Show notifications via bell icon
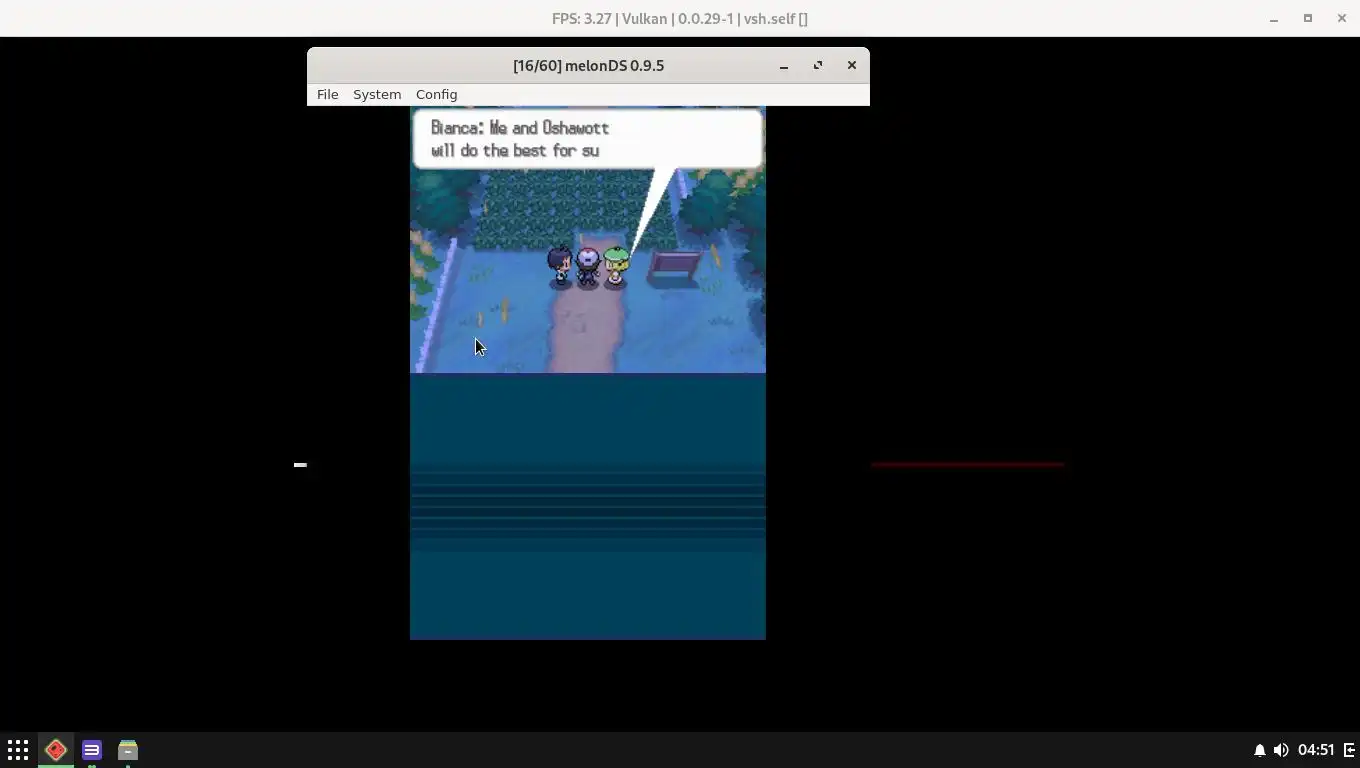This screenshot has width=1360, height=768. 1260,750
